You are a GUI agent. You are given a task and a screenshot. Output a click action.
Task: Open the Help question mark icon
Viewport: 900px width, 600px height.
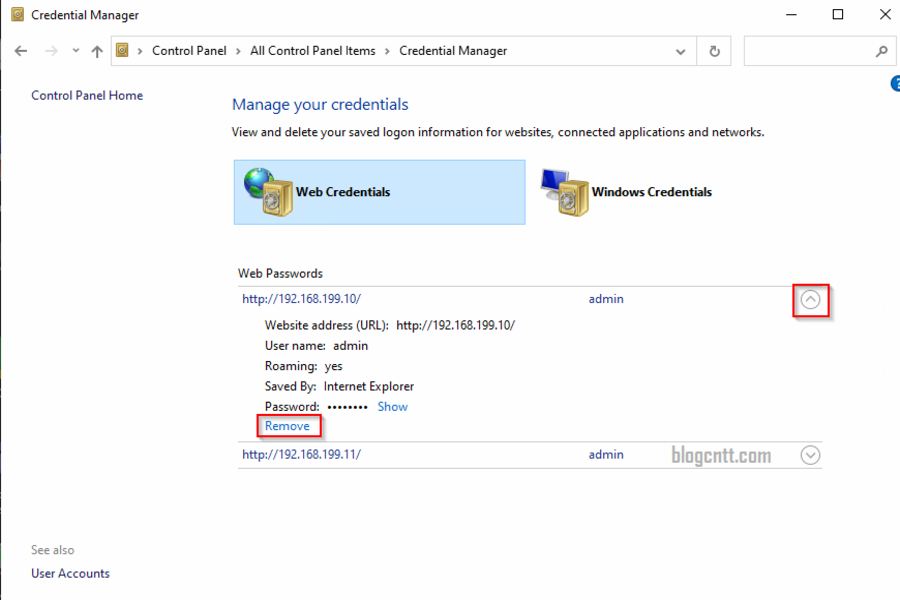point(895,85)
